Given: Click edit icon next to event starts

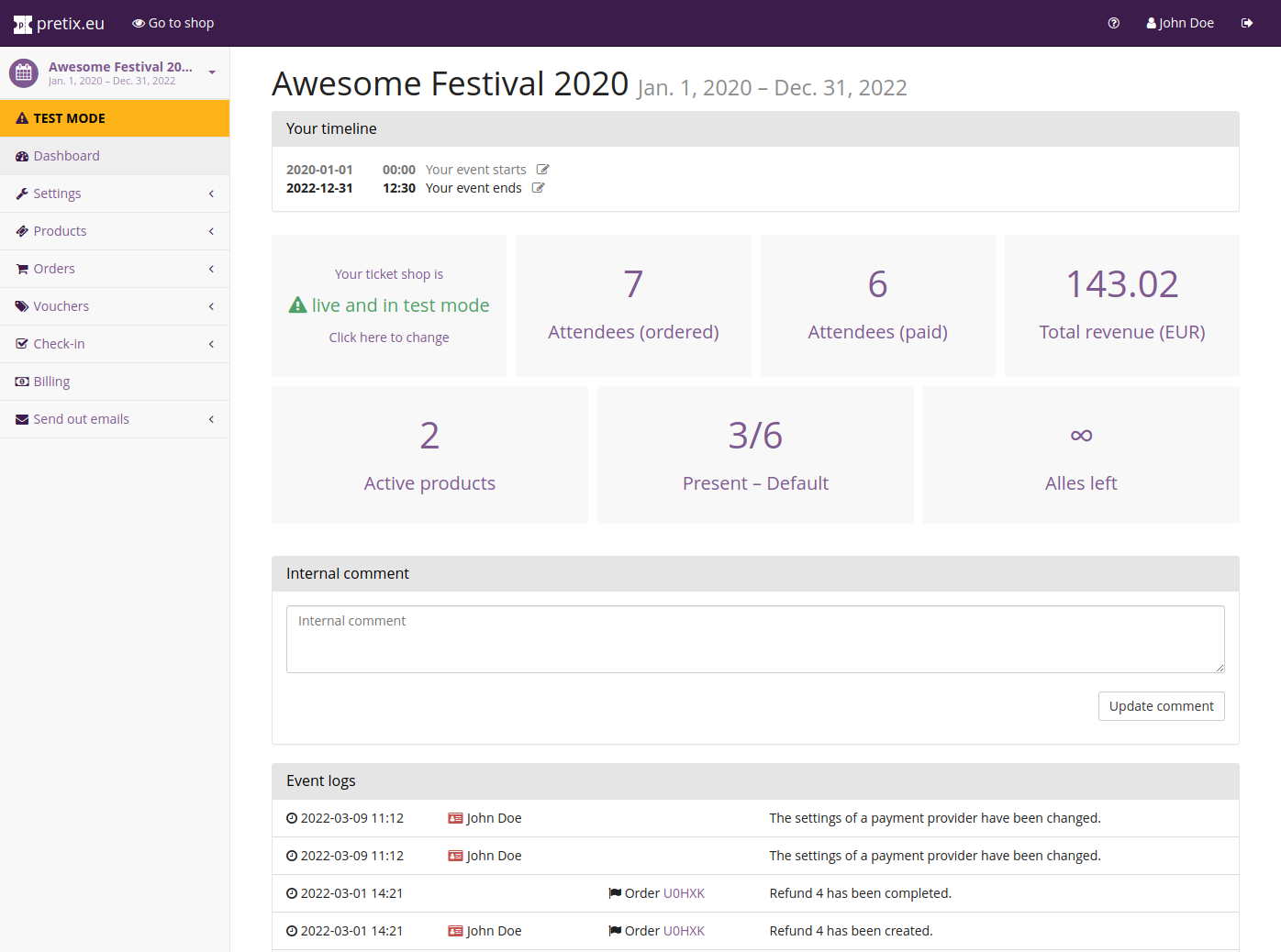Looking at the screenshot, I should tap(542, 170).
